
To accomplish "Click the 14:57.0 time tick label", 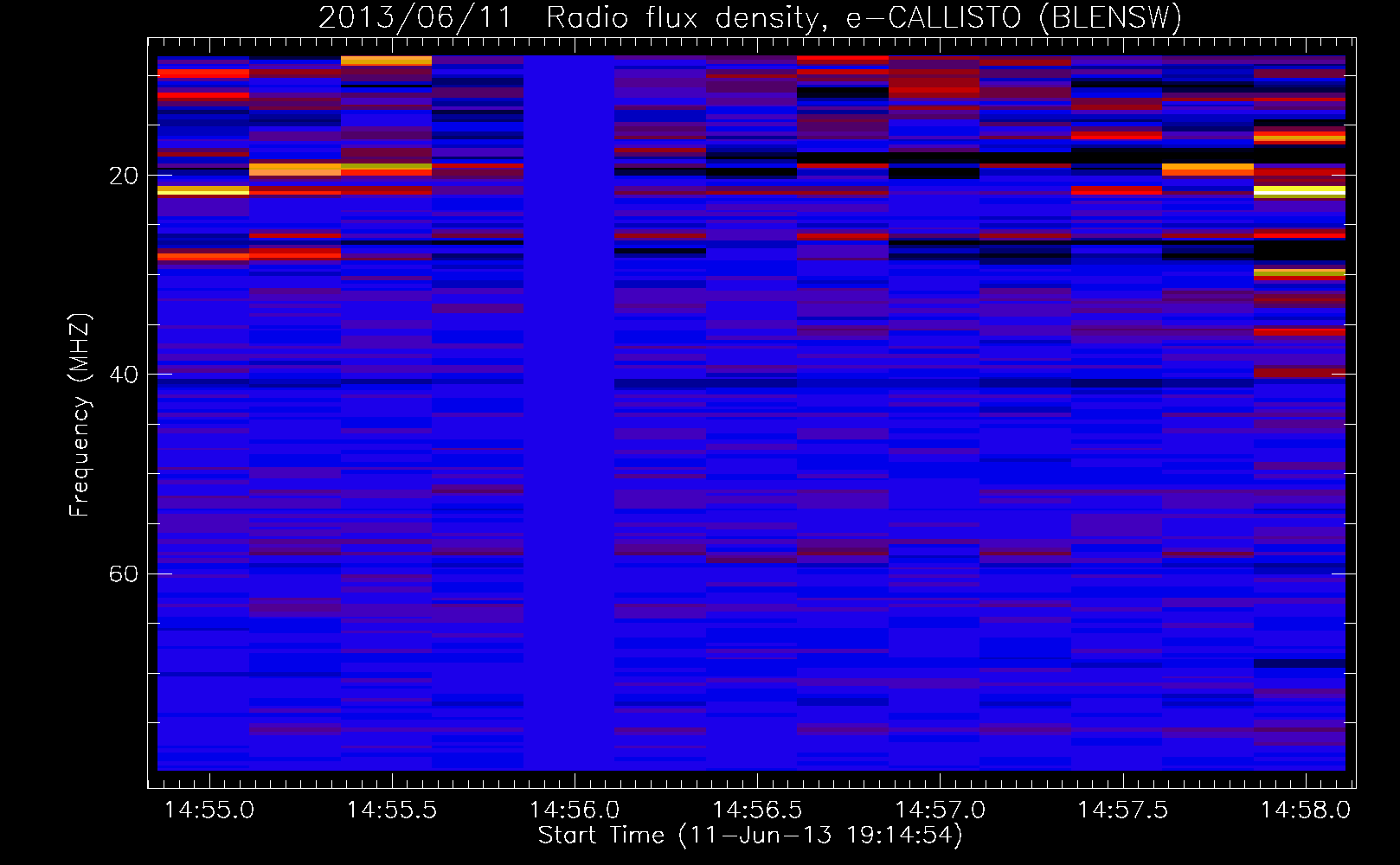I will tap(940, 810).
